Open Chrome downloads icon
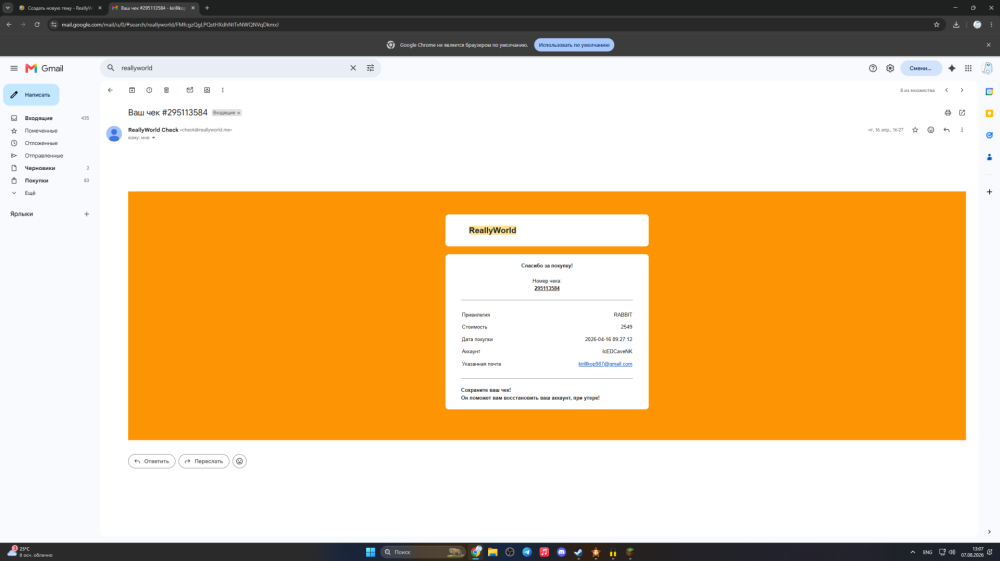1000x561 pixels. [956, 24]
